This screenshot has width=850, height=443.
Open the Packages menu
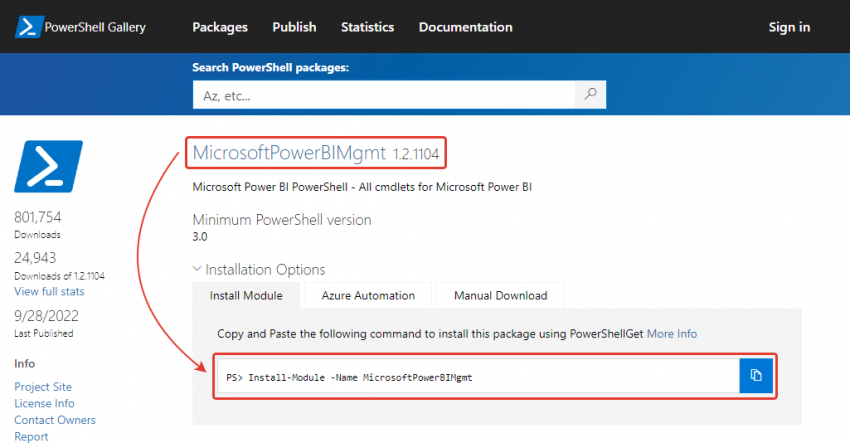click(220, 27)
